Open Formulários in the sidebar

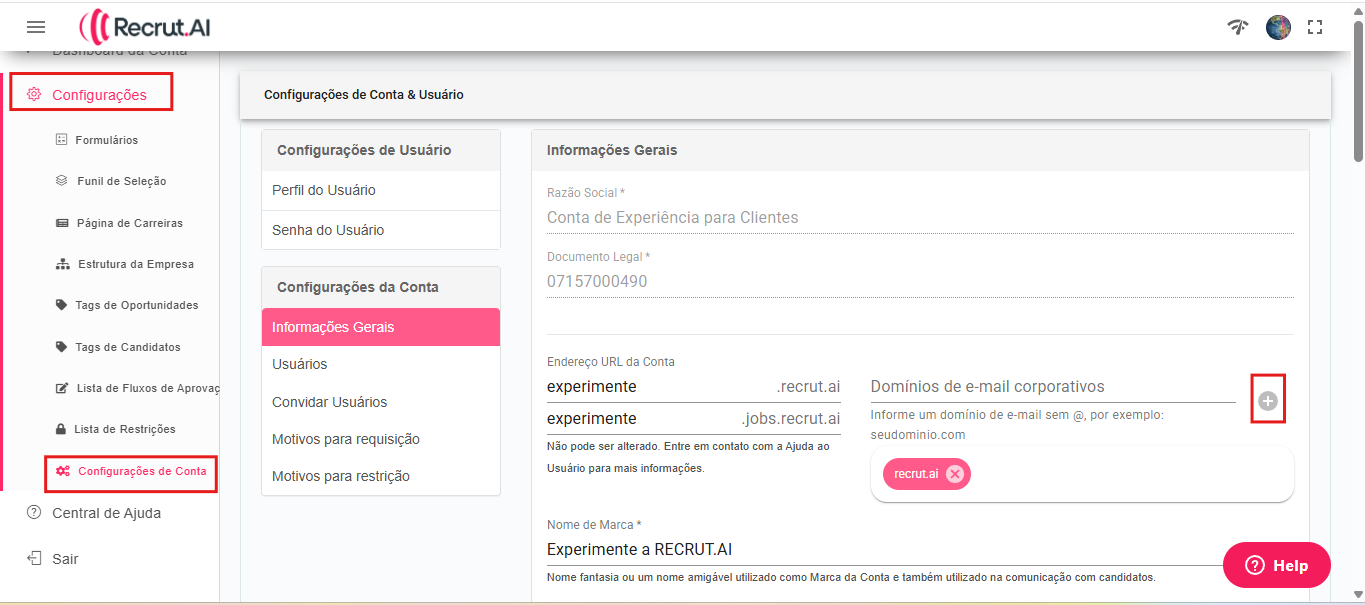pos(106,140)
